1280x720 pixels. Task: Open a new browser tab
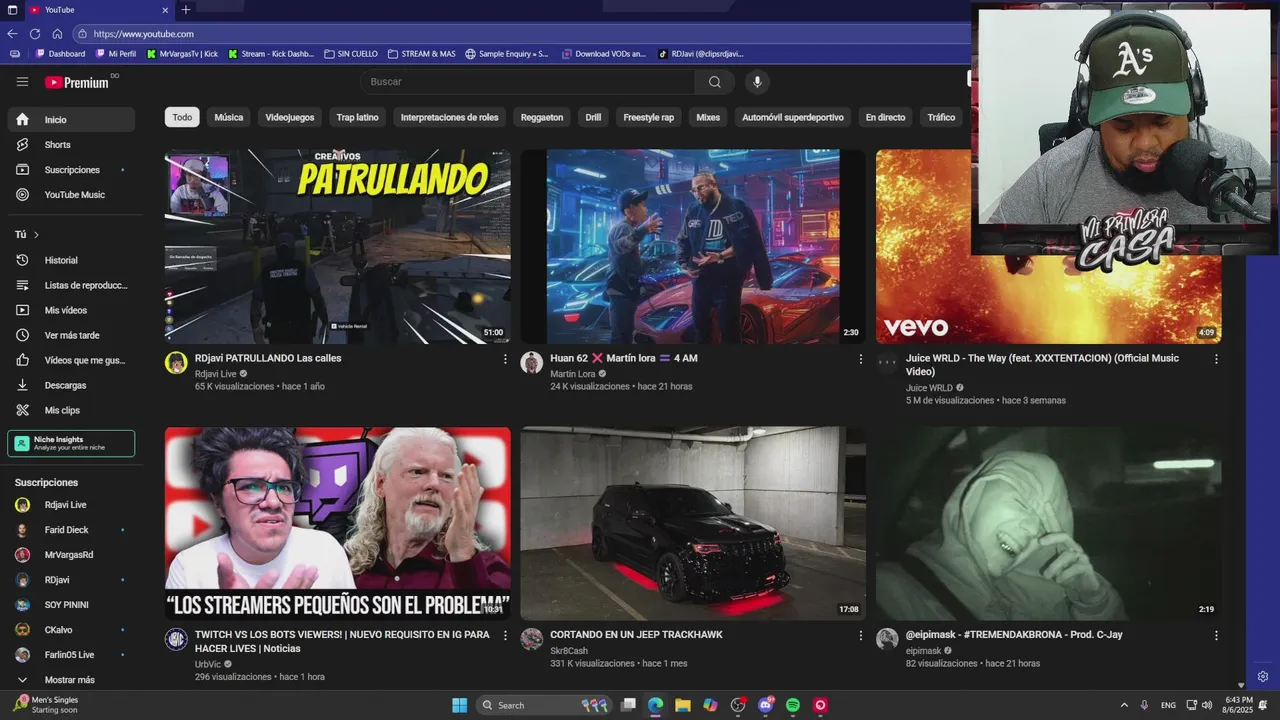[x=185, y=10]
